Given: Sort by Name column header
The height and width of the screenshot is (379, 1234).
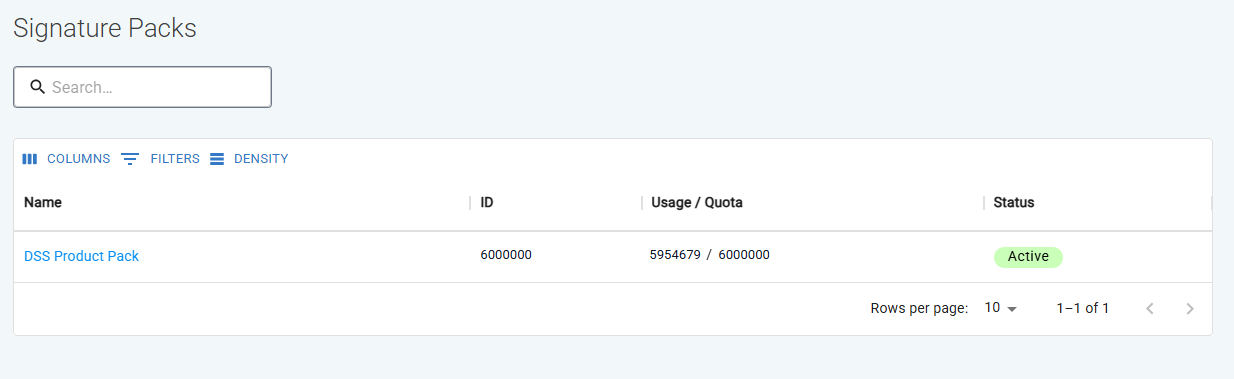Looking at the screenshot, I should pyautogui.click(x=43, y=202).
